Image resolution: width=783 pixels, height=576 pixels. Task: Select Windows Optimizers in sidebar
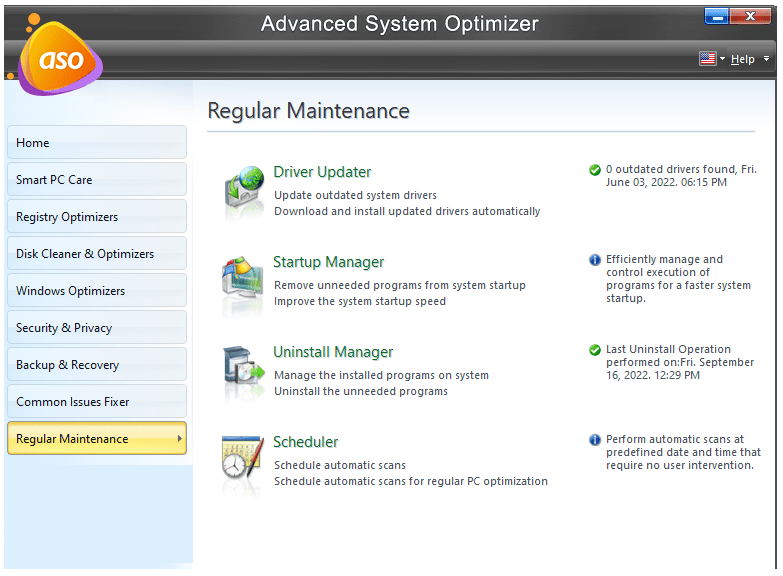(x=97, y=290)
